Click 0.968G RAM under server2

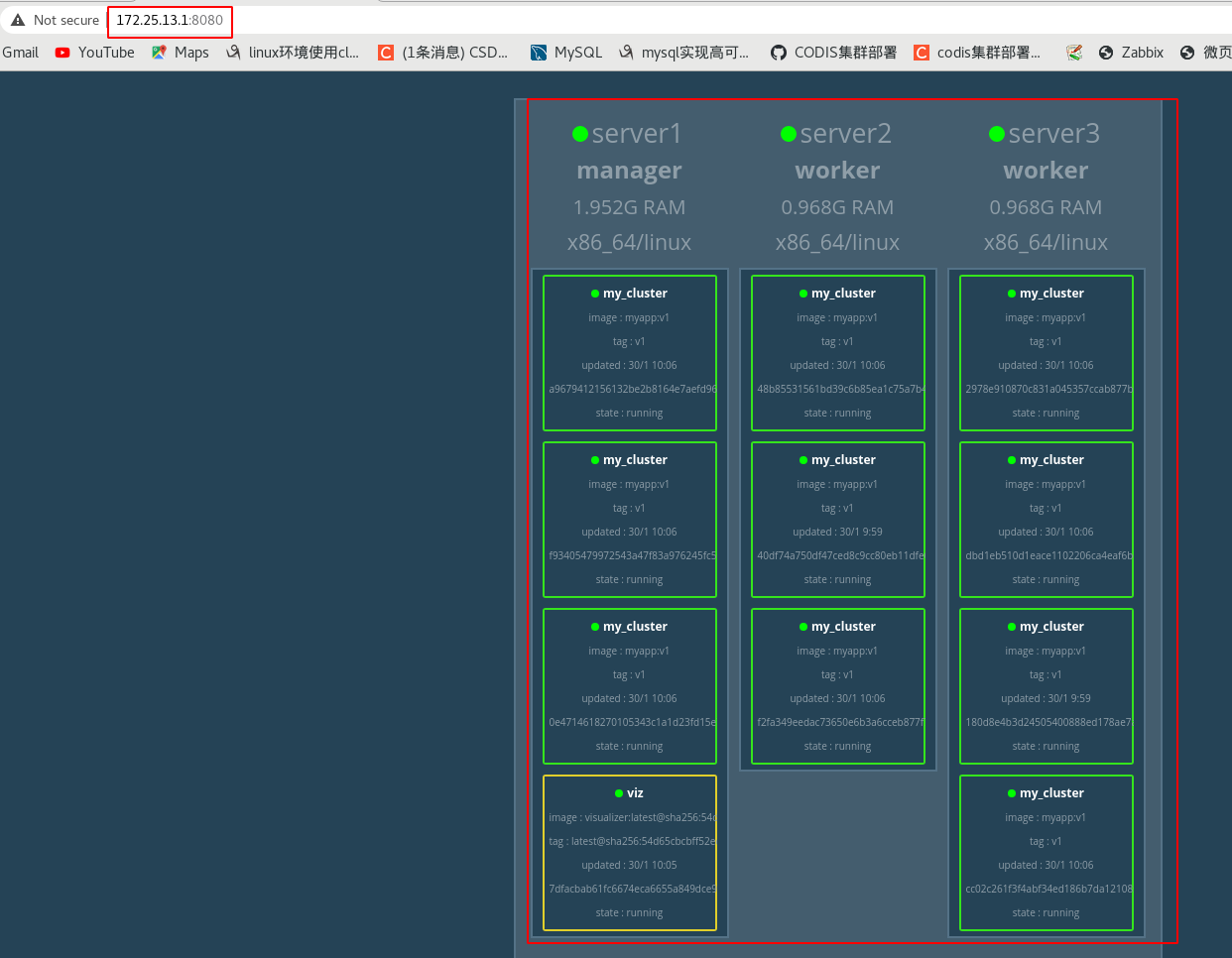click(837, 207)
